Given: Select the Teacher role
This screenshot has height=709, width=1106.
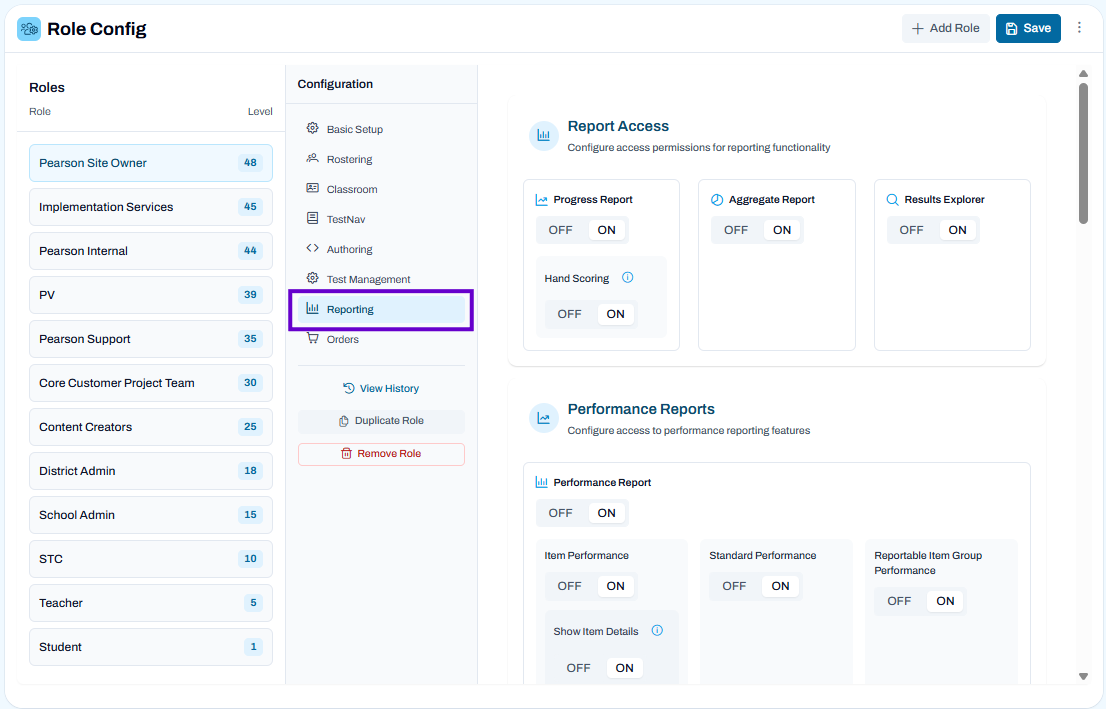Looking at the screenshot, I should 151,602.
